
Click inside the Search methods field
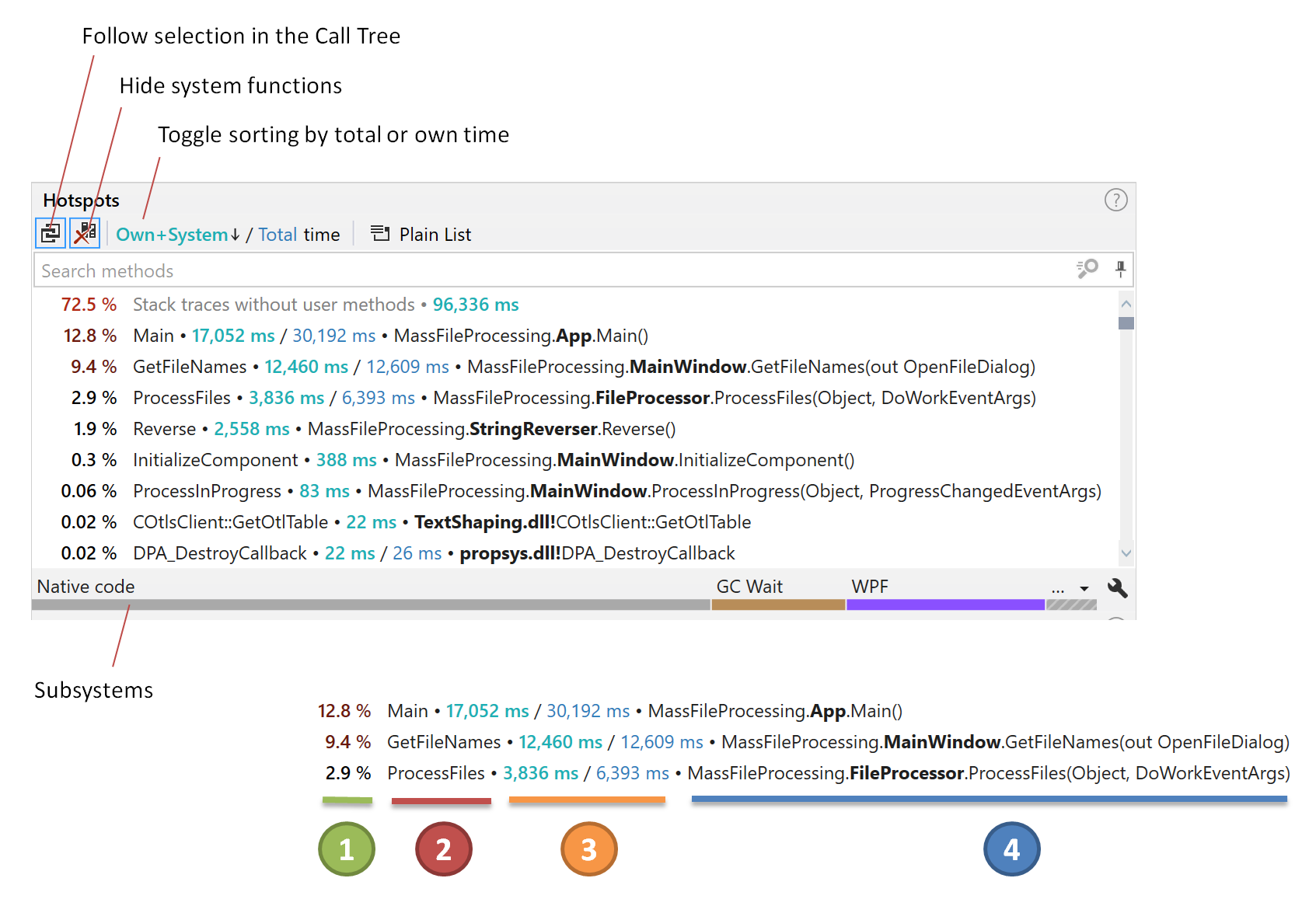(x=311, y=270)
